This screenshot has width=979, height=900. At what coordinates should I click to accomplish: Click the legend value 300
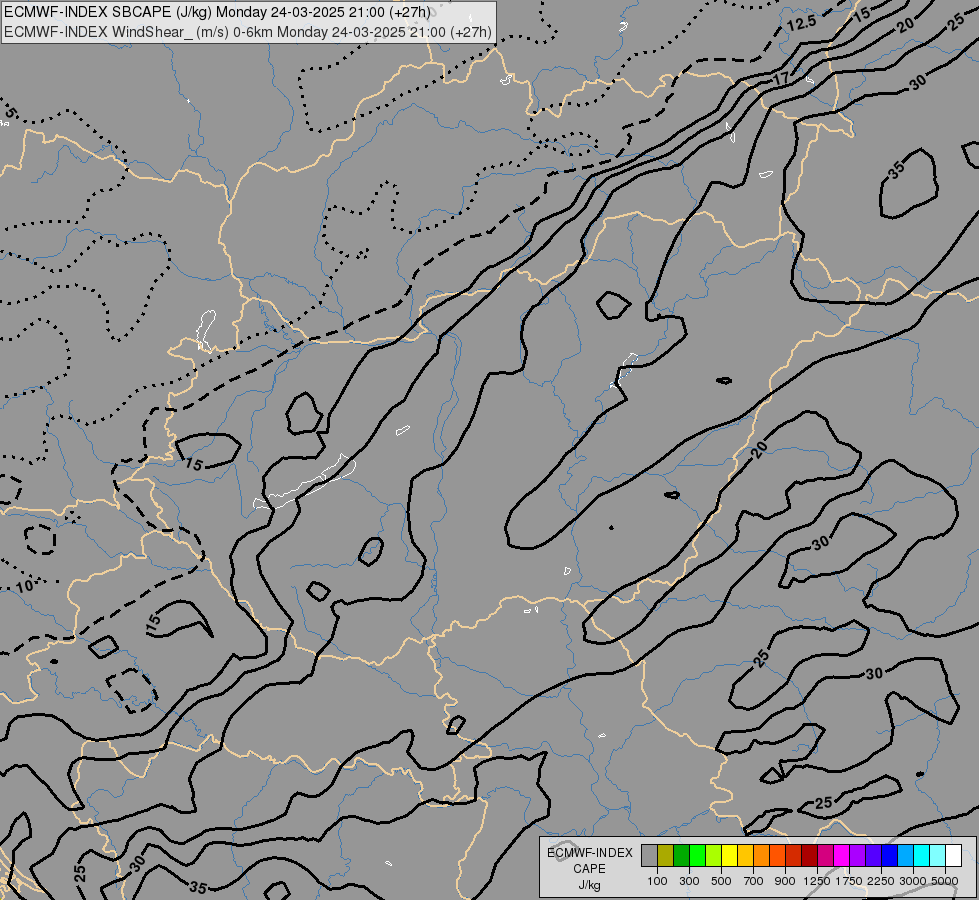(689, 881)
